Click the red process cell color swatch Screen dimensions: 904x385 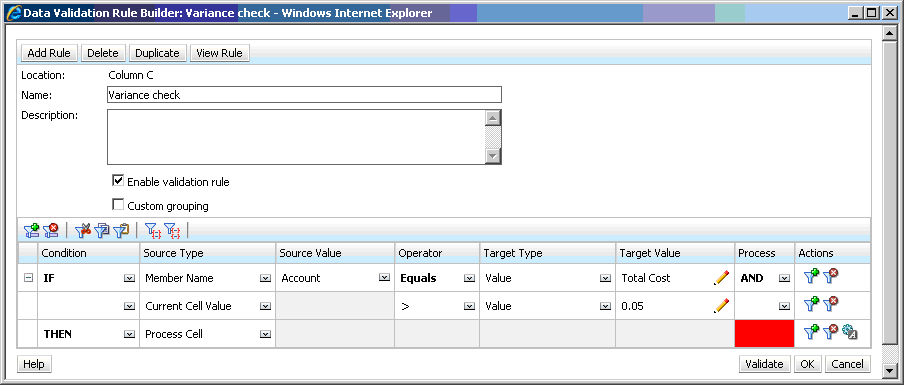(x=764, y=333)
